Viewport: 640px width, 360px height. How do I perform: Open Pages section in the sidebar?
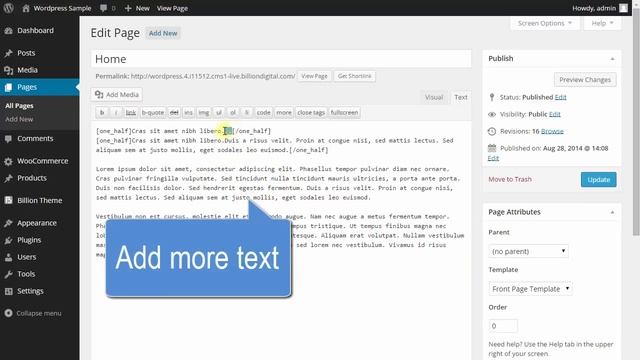click(27, 87)
